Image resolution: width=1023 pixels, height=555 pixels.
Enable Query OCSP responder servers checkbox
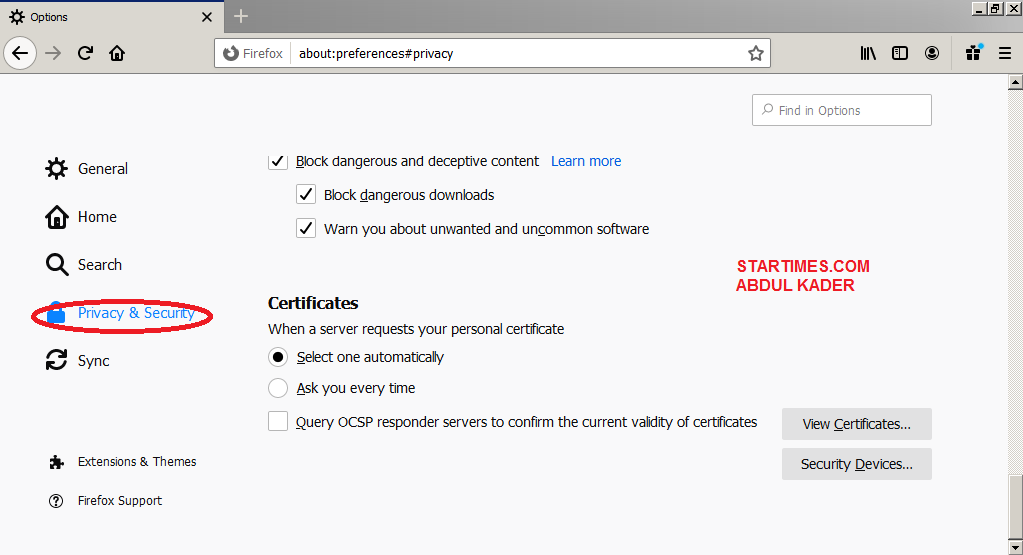pyautogui.click(x=278, y=422)
